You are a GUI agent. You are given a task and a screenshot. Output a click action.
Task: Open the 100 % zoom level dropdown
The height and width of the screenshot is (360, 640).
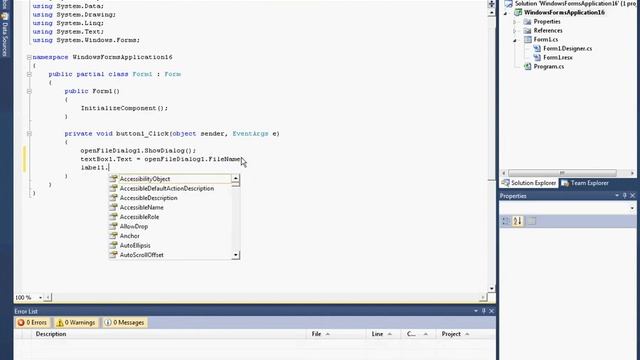coord(40,298)
